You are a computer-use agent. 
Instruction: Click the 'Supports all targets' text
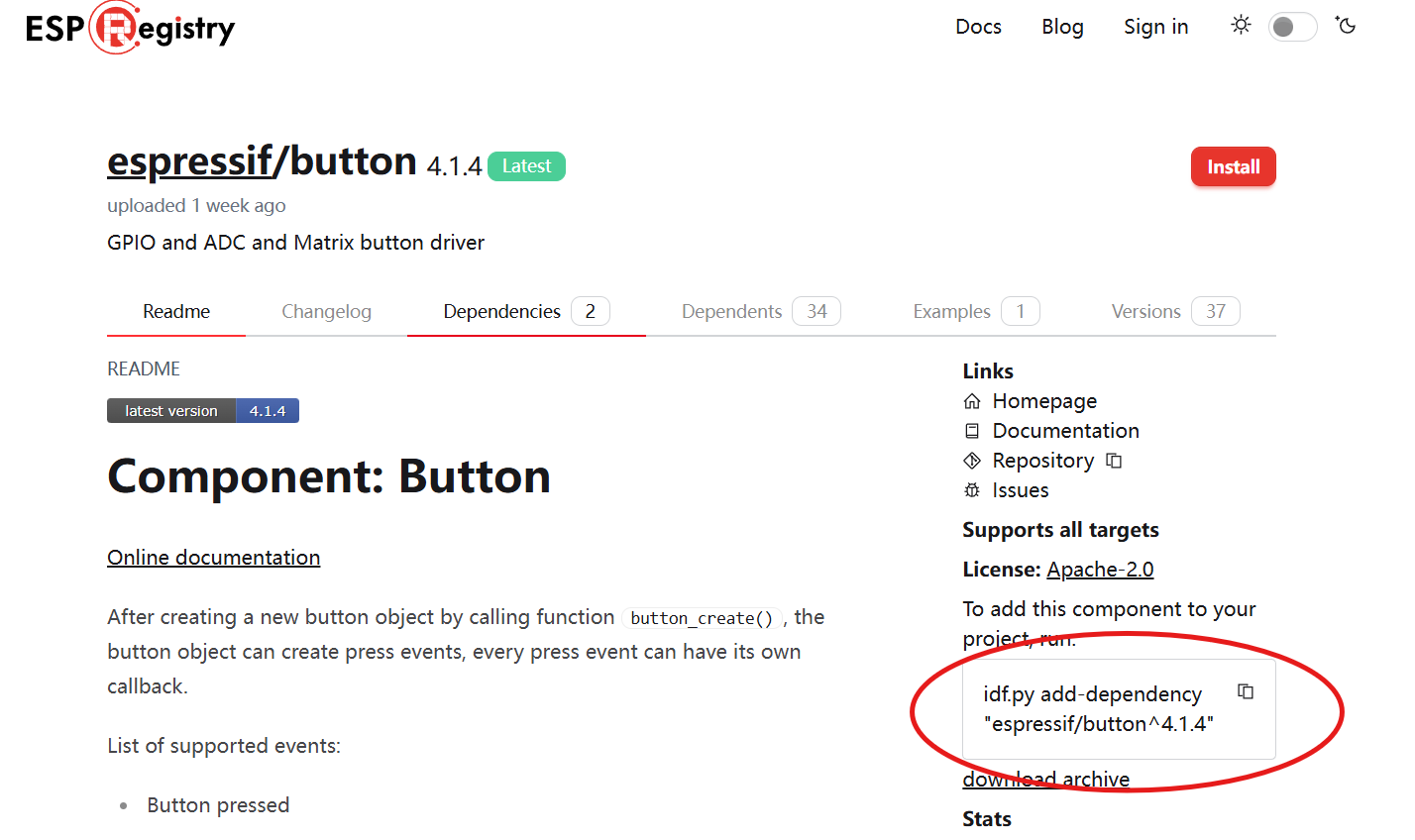tap(1060, 530)
